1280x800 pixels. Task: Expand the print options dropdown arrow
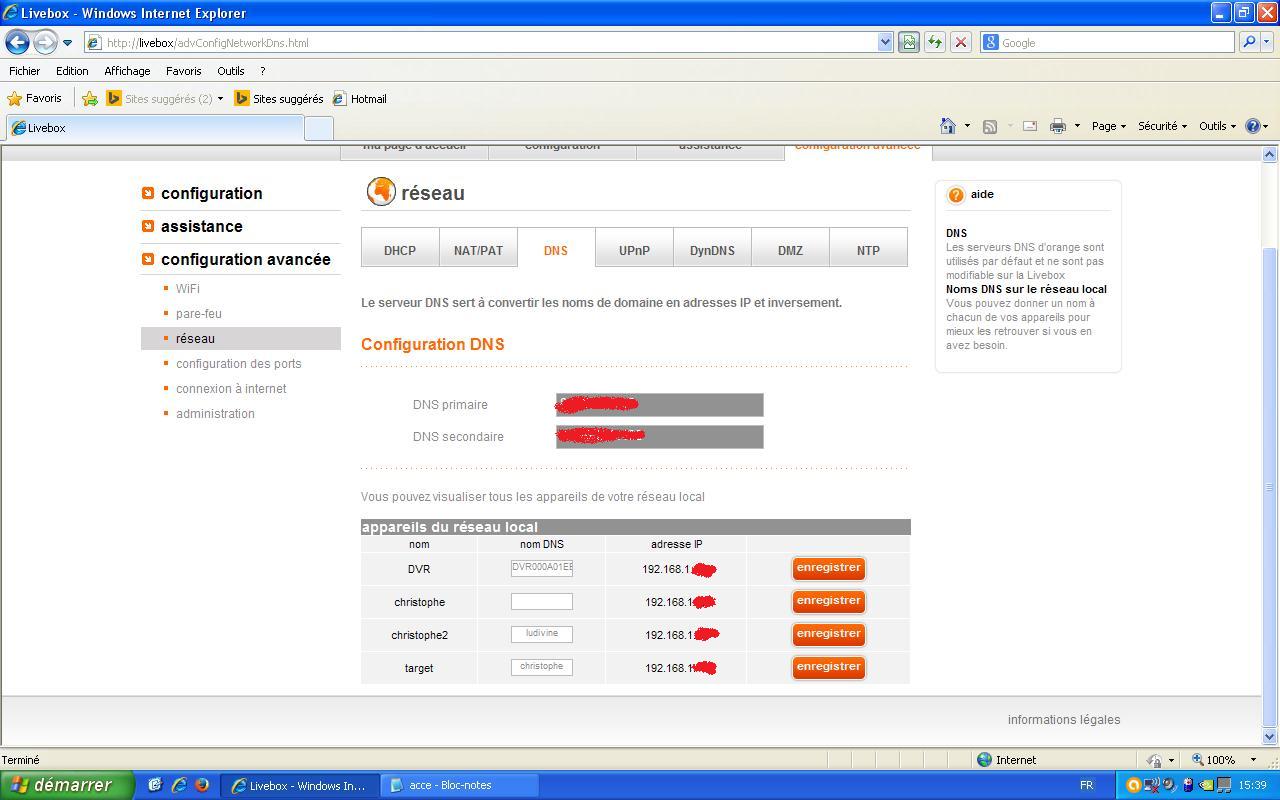[x=1077, y=126]
